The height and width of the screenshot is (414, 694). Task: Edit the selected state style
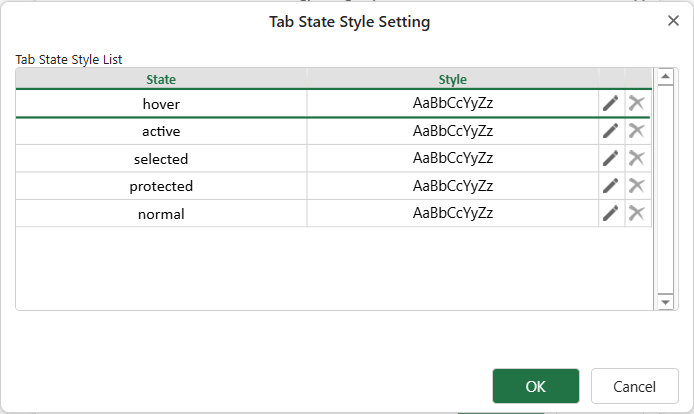pos(611,159)
